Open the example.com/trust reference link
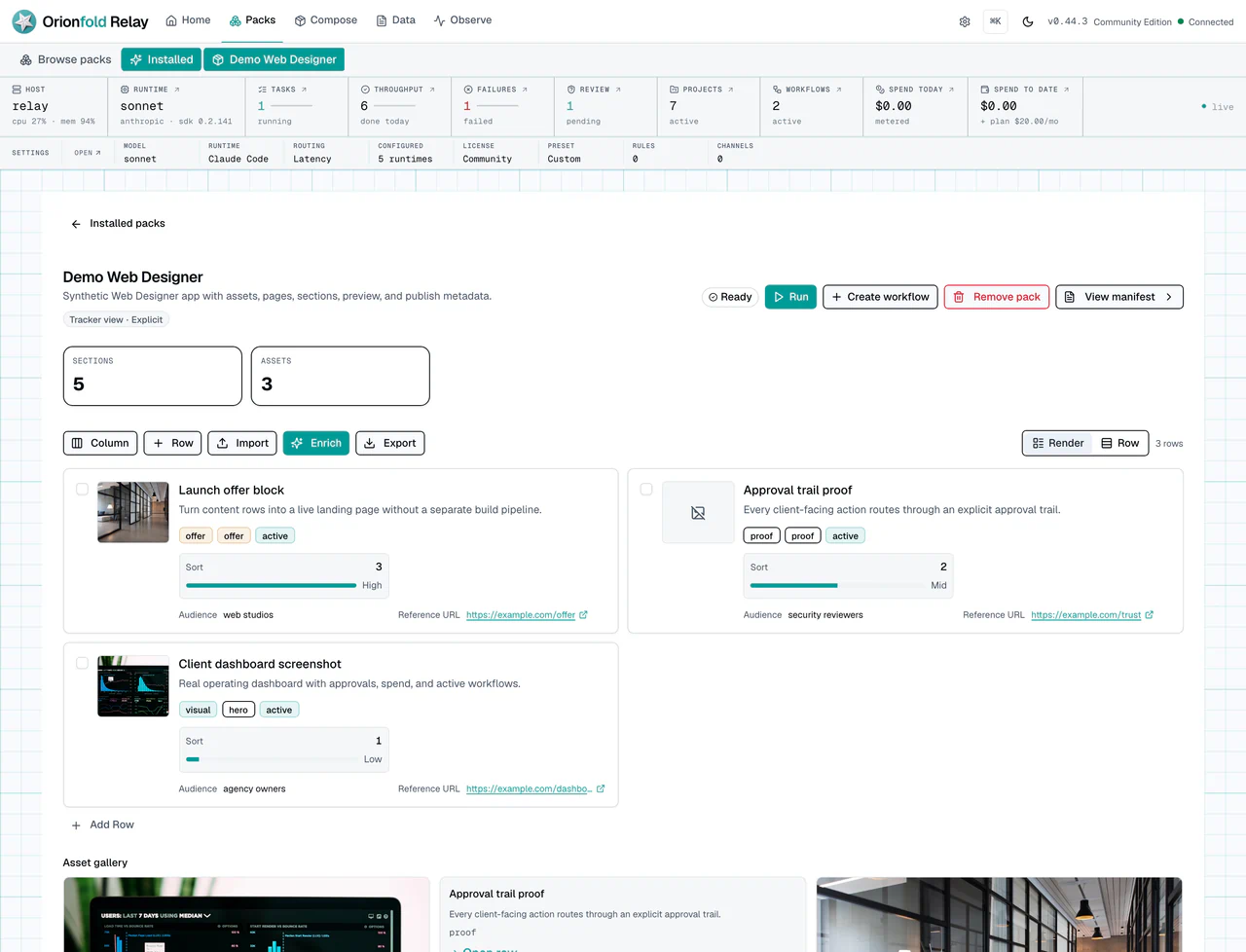1246x952 pixels. 1085,615
